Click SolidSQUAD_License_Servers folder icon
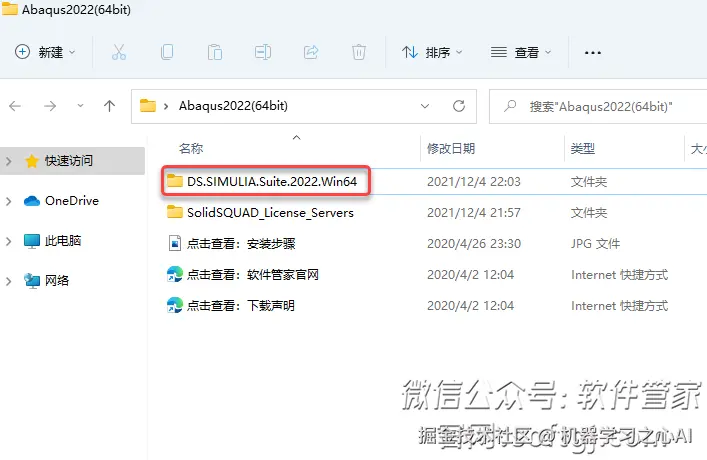This screenshot has height=460, width=707. pyautogui.click(x=175, y=212)
